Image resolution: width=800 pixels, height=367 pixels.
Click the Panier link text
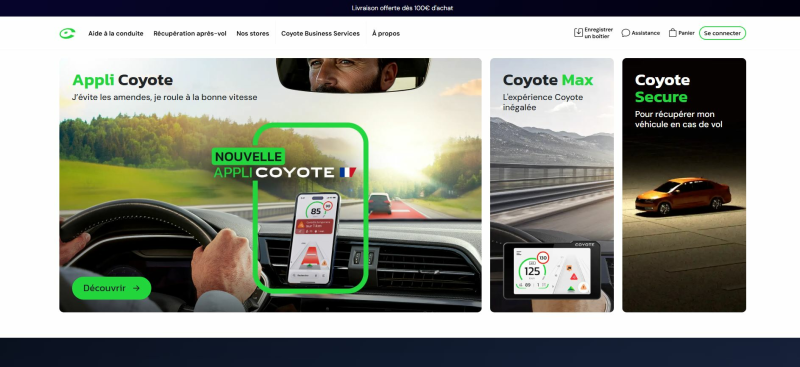click(x=686, y=33)
